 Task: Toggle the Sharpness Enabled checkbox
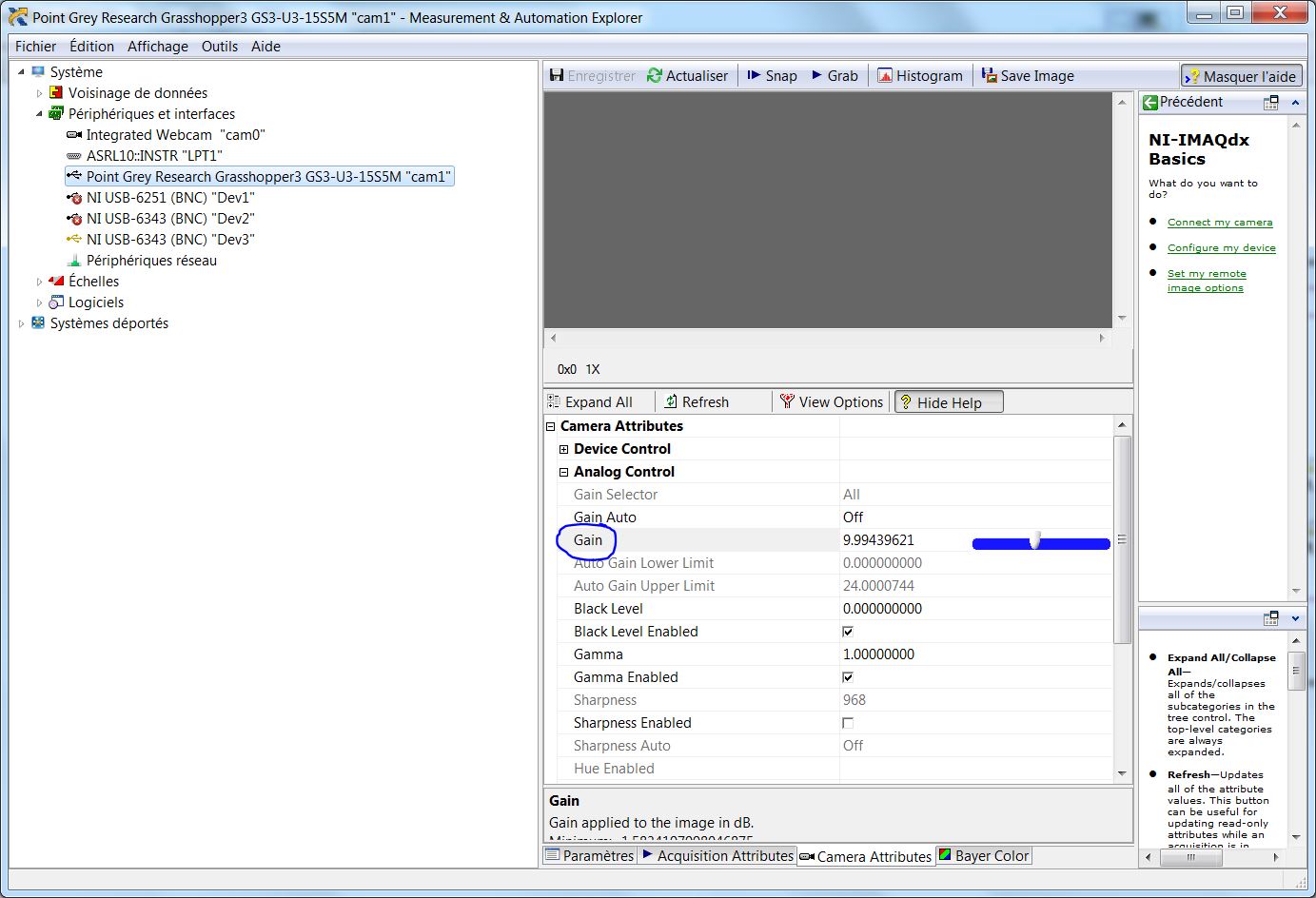848,723
